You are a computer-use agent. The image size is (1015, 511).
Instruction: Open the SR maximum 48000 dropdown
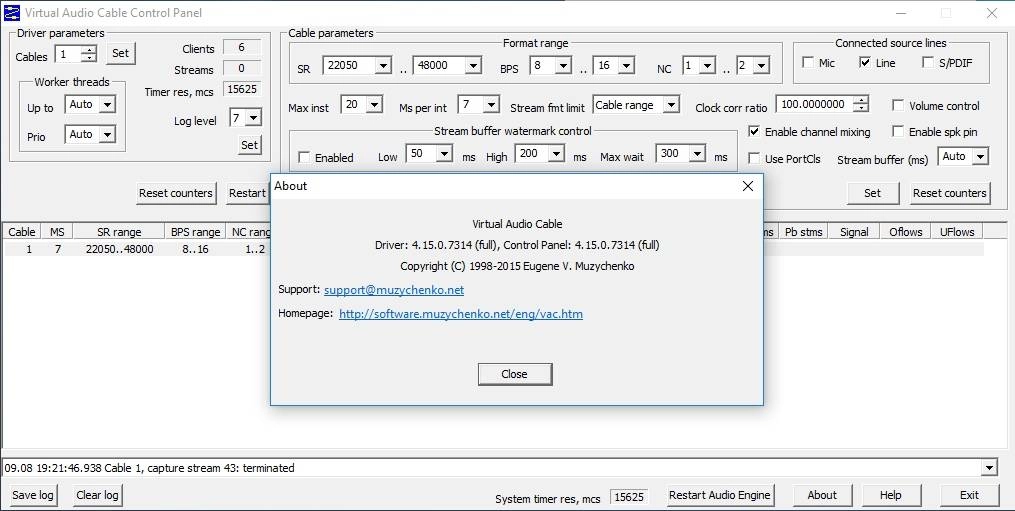click(x=473, y=65)
